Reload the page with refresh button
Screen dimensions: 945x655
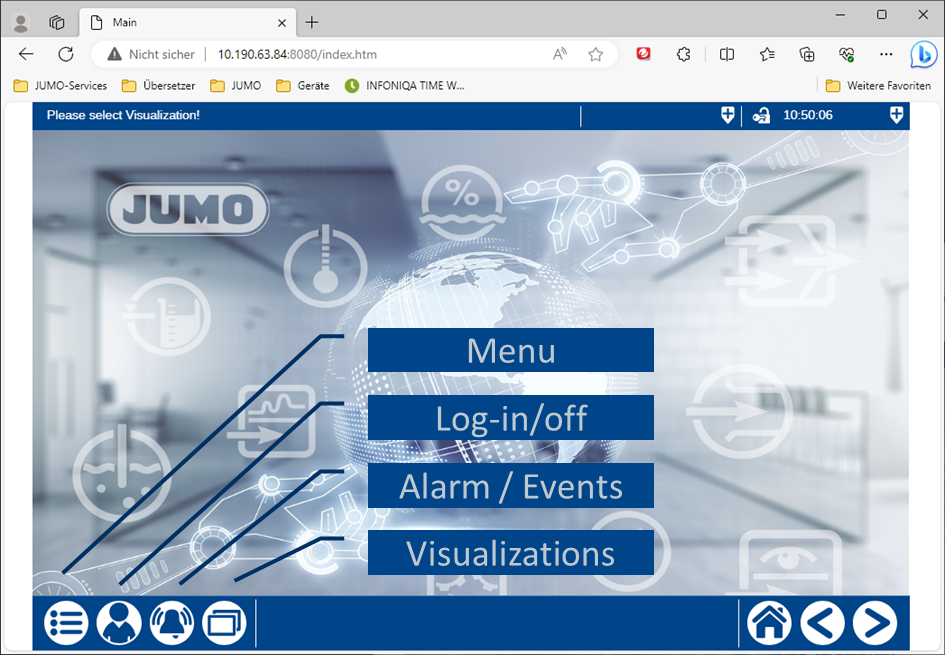click(x=66, y=54)
